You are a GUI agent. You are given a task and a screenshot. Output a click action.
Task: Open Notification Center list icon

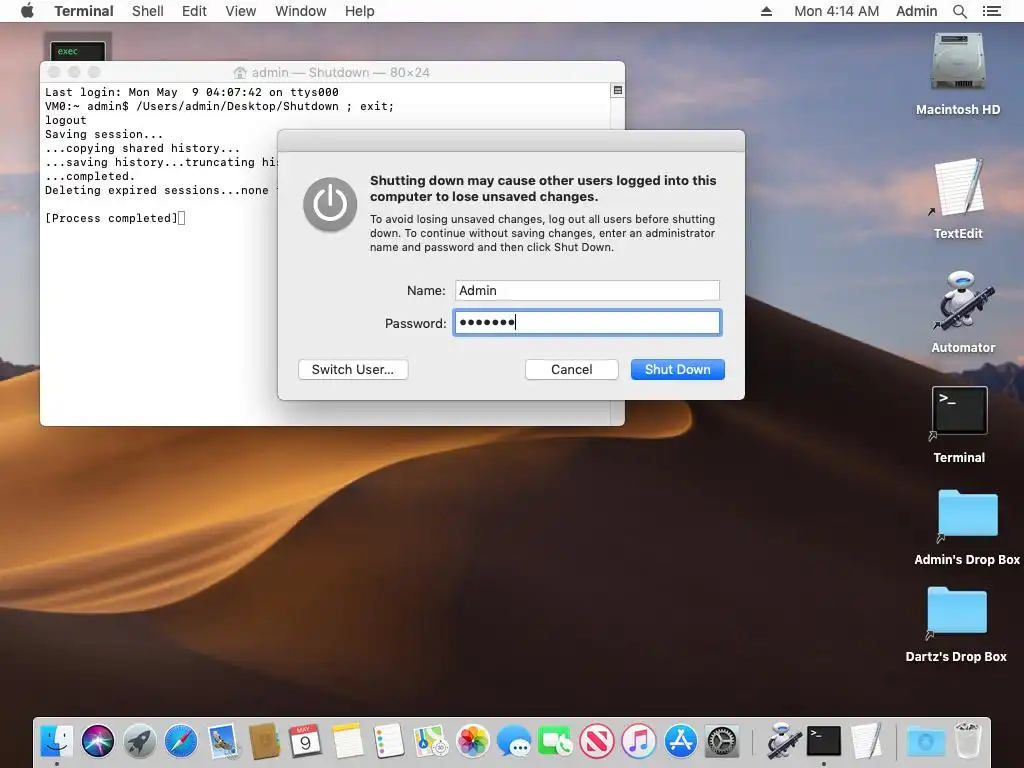(991, 11)
